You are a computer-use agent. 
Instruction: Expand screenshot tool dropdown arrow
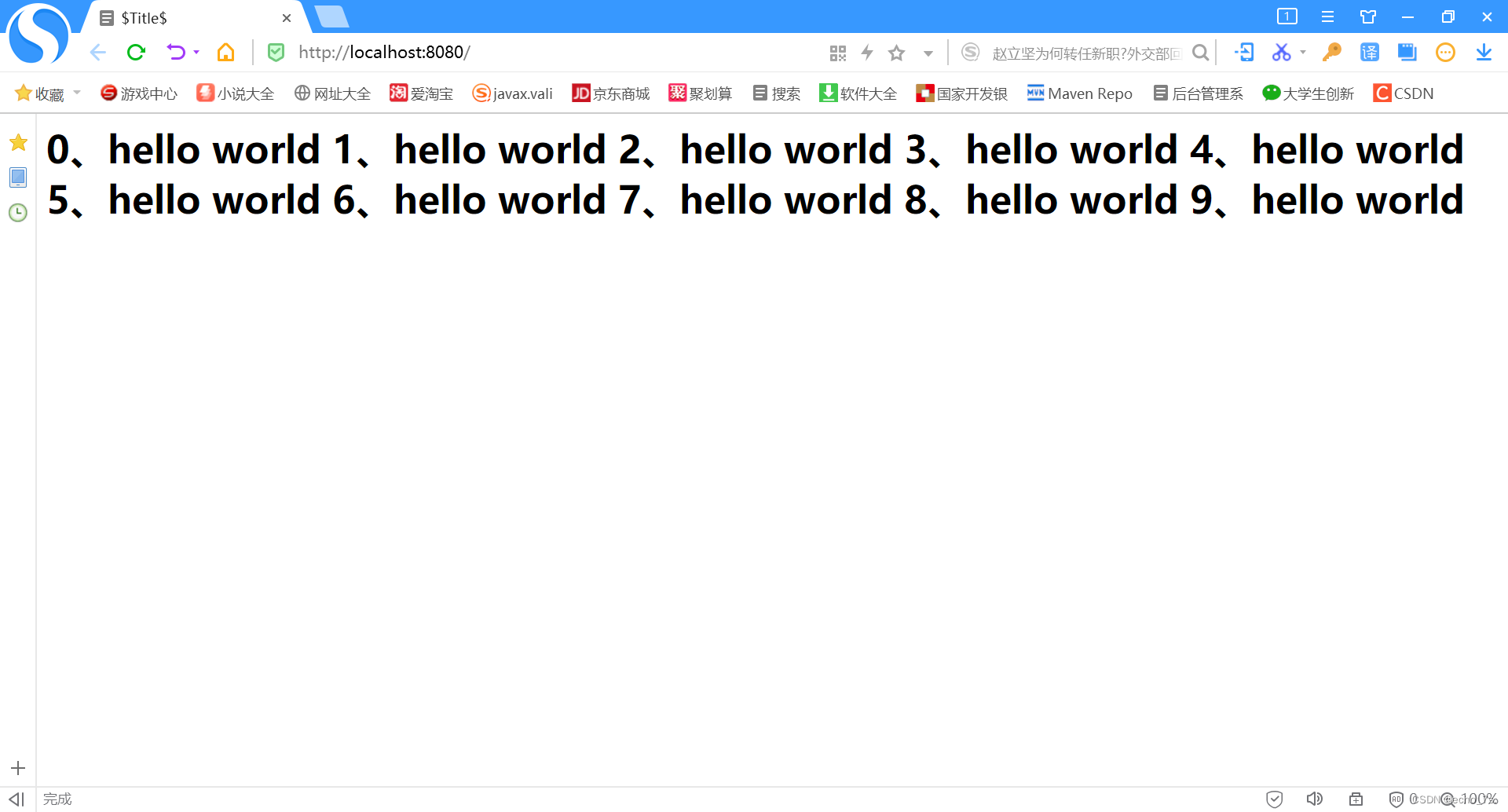1303,53
